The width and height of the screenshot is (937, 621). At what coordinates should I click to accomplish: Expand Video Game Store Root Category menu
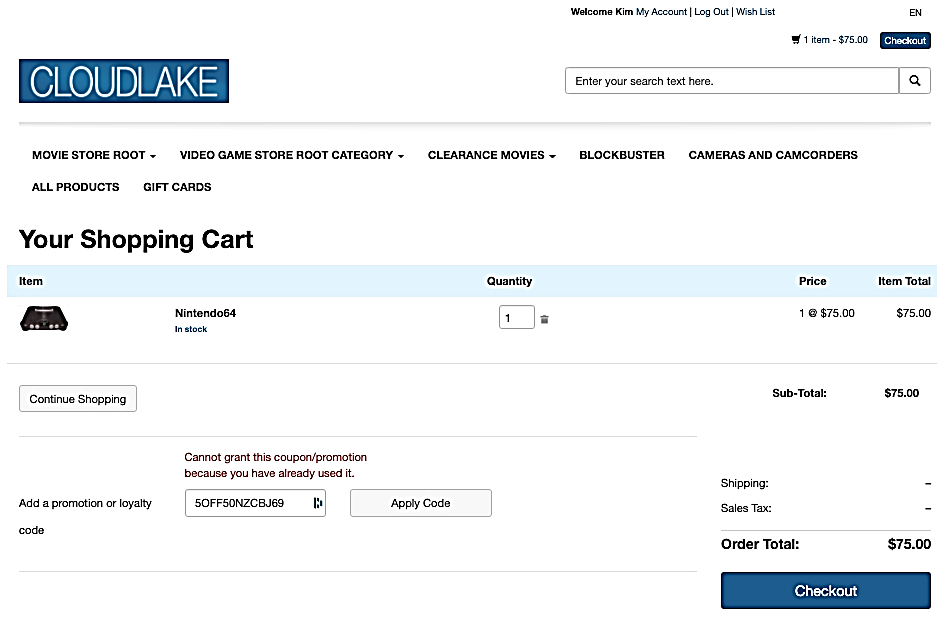pyautogui.click(x=291, y=155)
